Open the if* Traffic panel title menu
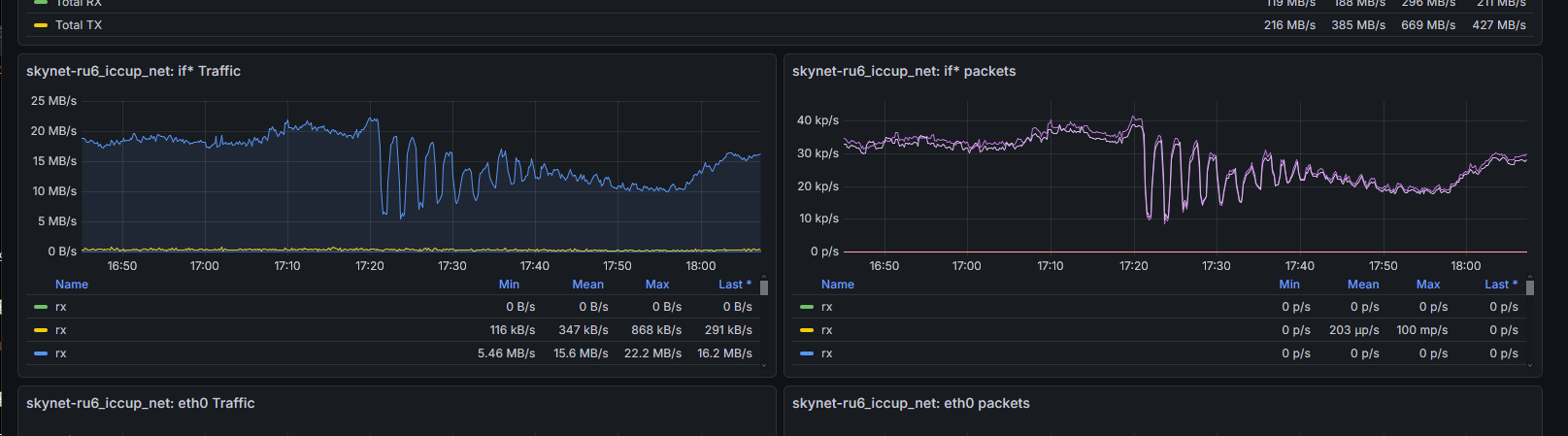This screenshot has height=436, width=1568. point(133,71)
